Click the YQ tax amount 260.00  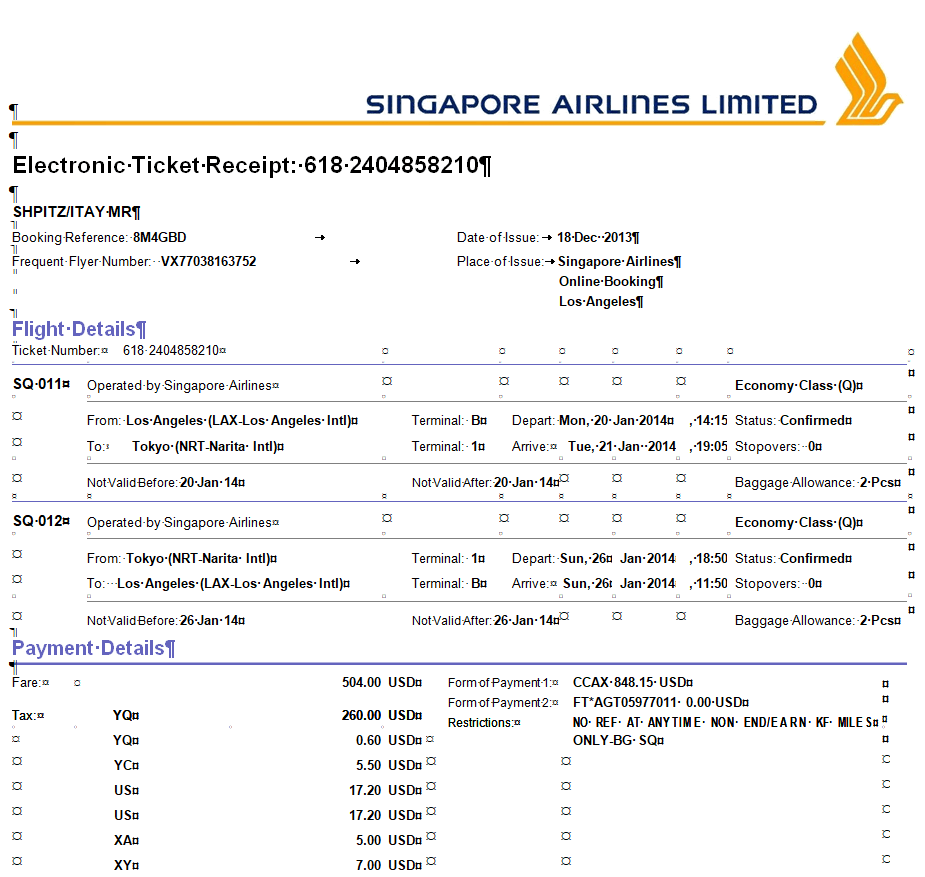pyautogui.click(x=361, y=715)
